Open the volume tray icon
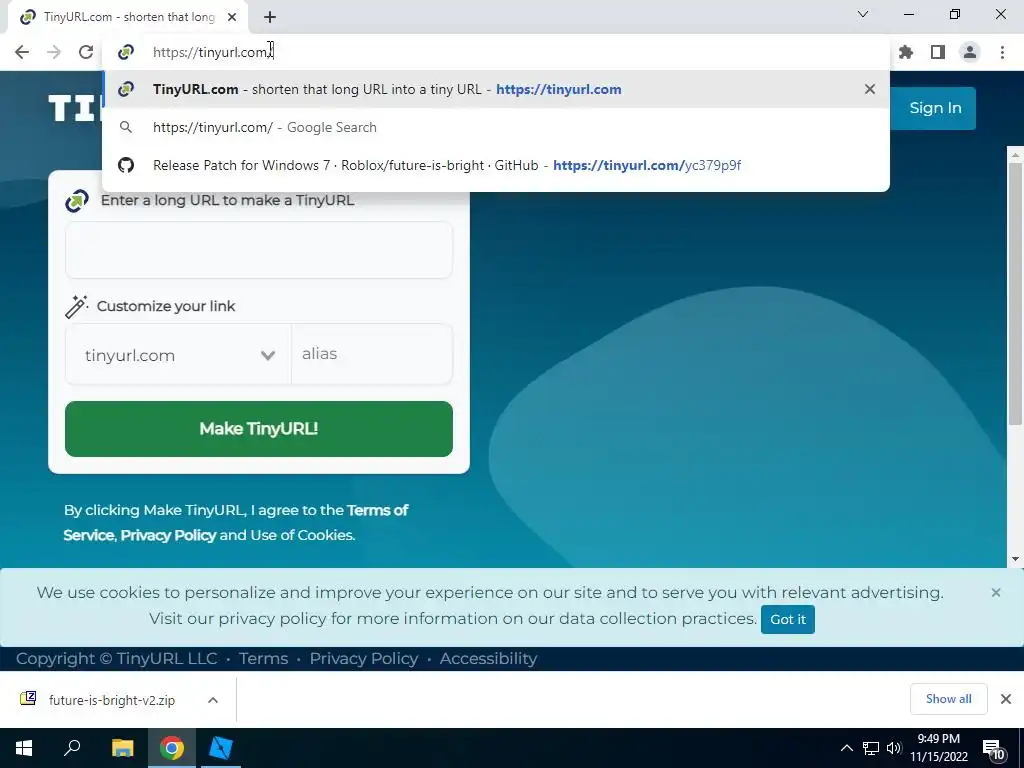 [x=894, y=748]
